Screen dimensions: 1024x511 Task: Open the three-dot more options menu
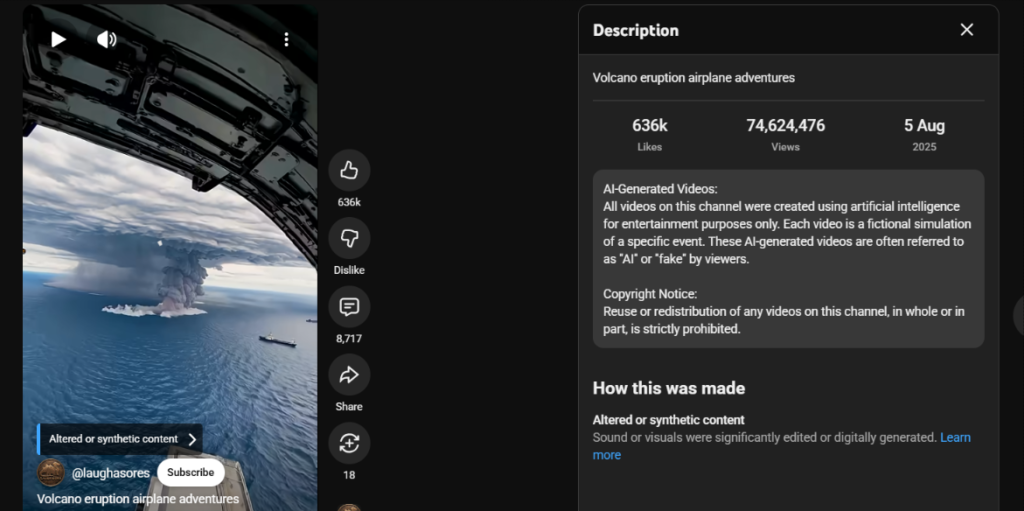coord(286,39)
